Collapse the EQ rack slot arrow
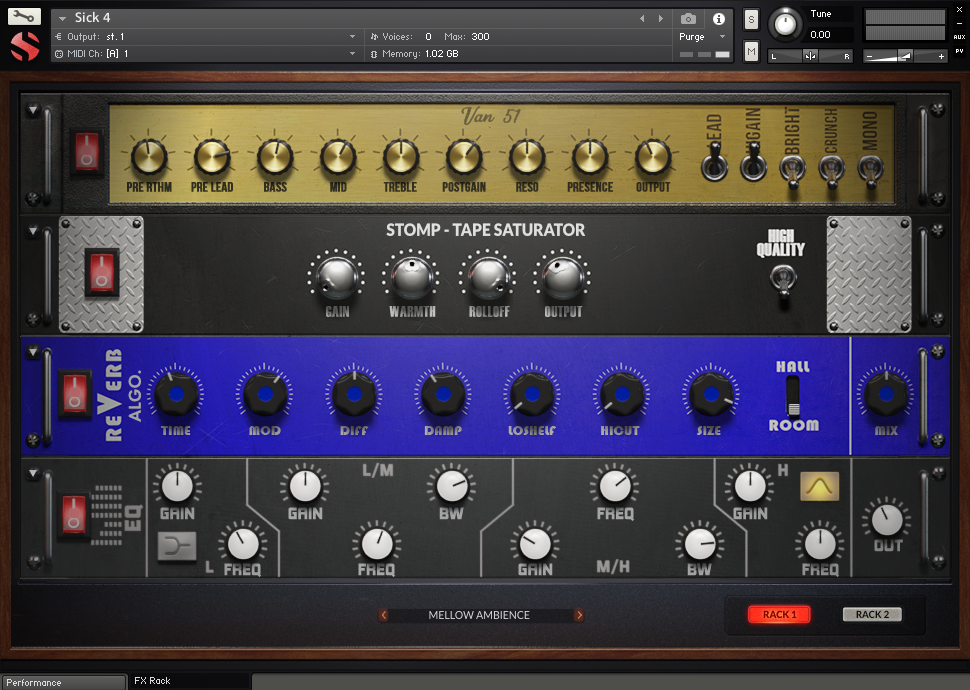 pos(33,473)
